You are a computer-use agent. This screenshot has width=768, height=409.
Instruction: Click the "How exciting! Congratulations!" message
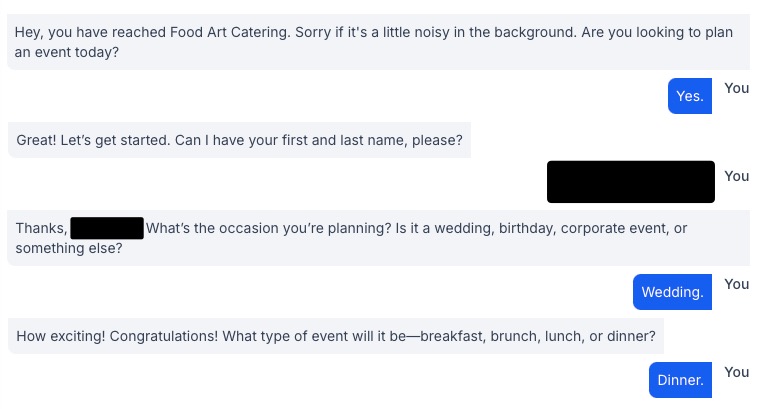tap(336, 336)
